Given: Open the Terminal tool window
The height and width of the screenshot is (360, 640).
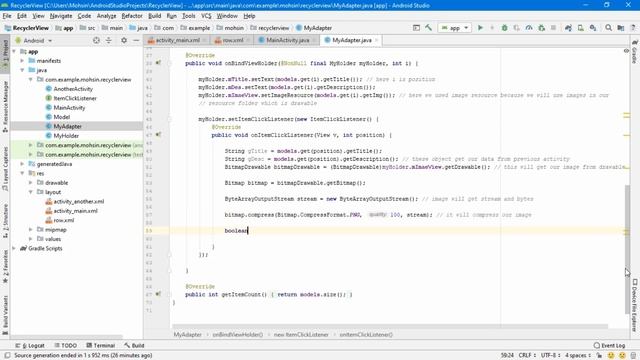Looking at the screenshot, I should click(x=100, y=345).
